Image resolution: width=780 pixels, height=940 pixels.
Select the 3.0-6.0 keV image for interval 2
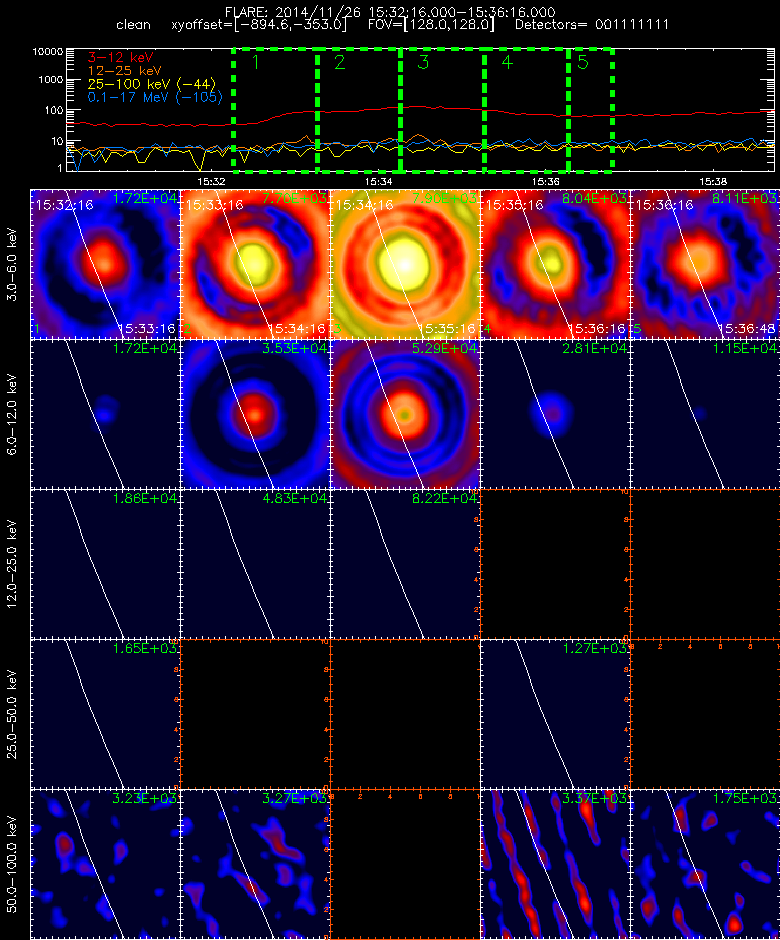pyautogui.click(x=255, y=264)
